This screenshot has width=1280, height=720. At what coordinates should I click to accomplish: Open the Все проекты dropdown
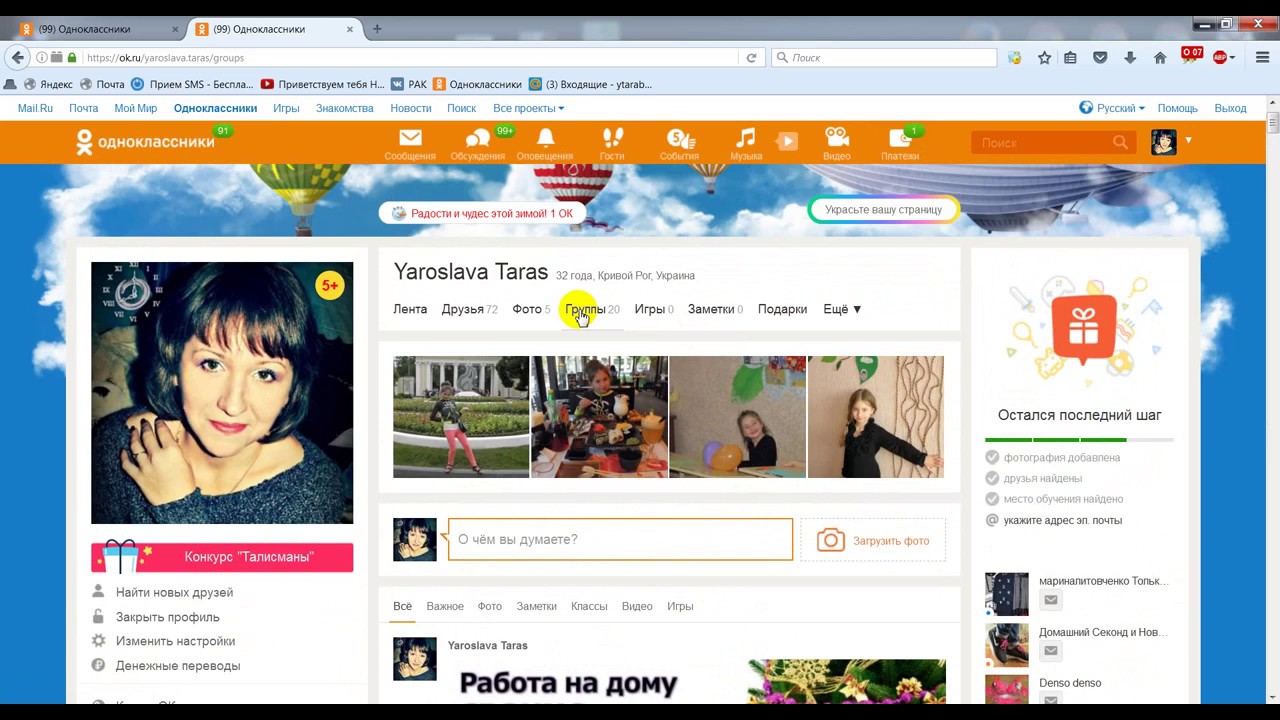[x=528, y=108]
